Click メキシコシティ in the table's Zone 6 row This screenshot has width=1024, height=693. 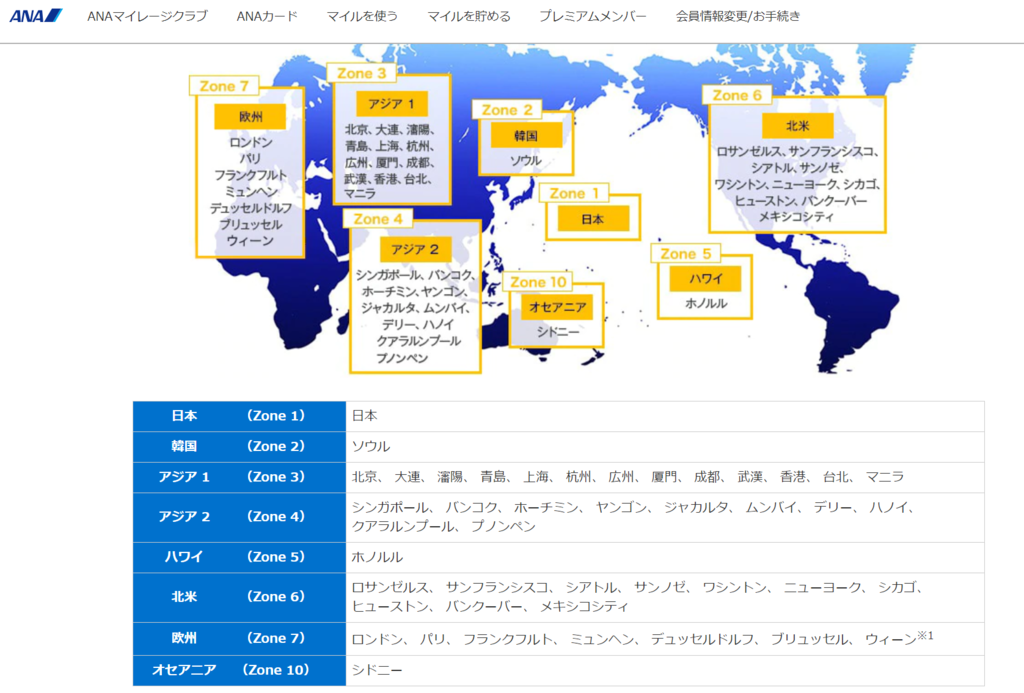pos(584,607)
